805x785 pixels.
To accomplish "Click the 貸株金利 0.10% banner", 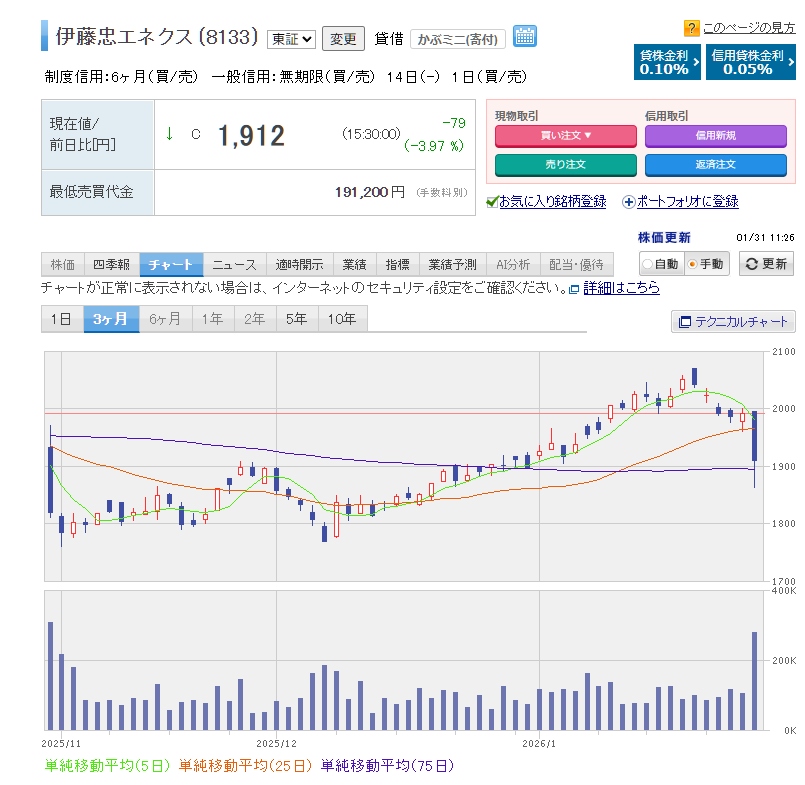I will click(x=665, y=62).
